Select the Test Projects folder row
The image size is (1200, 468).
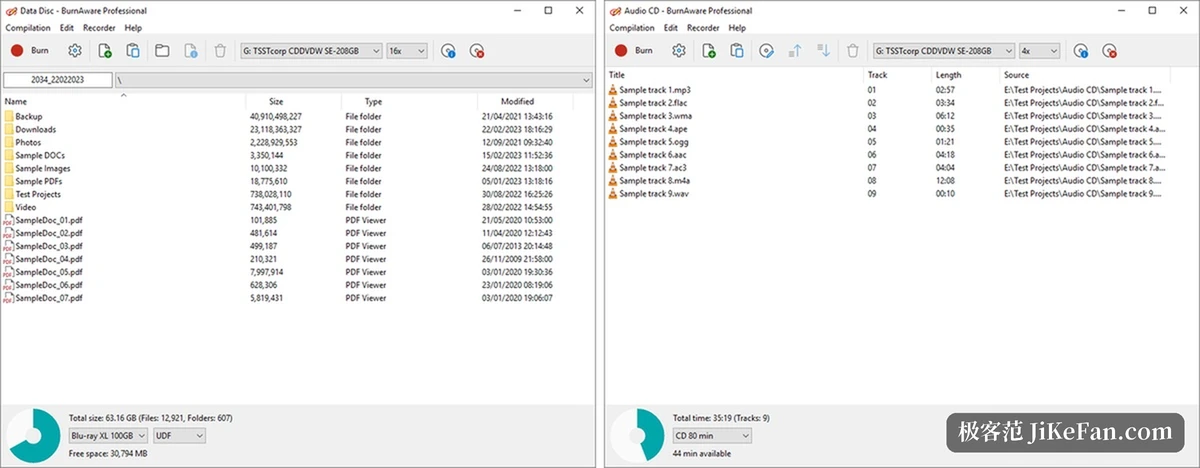click(287, 194)
